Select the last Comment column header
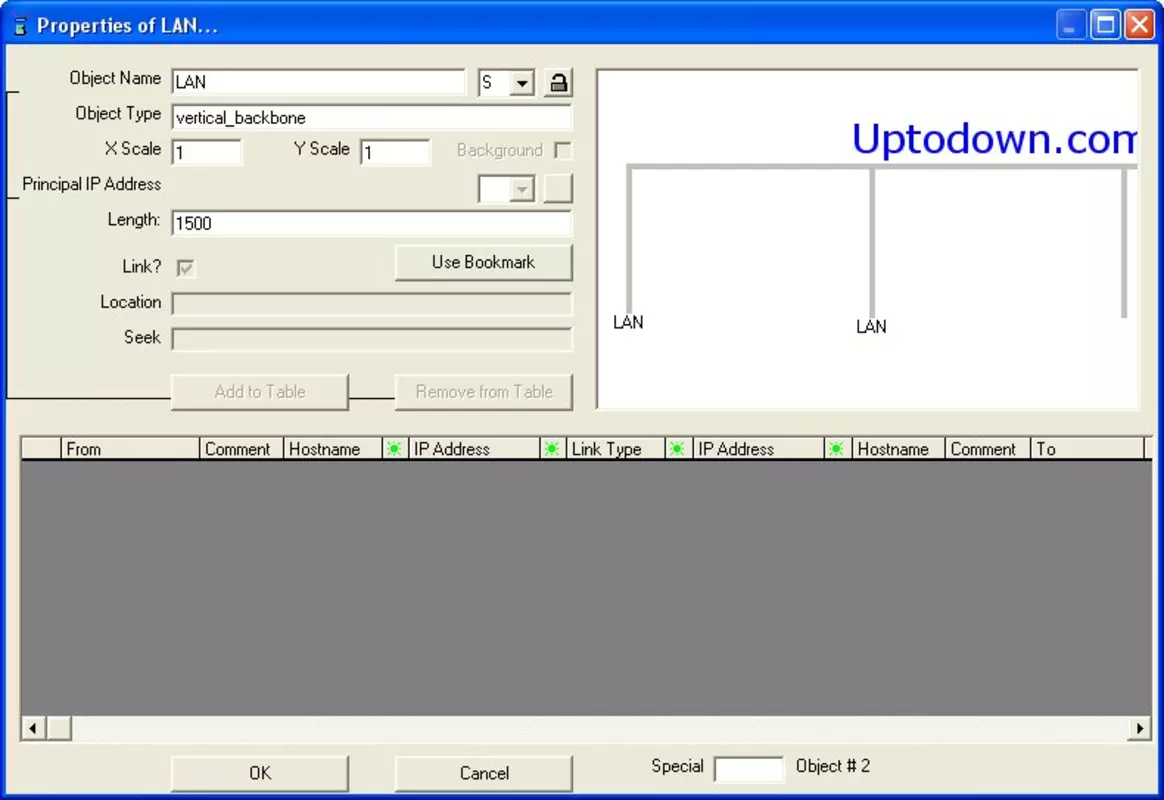The image size is (1164, 800). pos(987,449)
